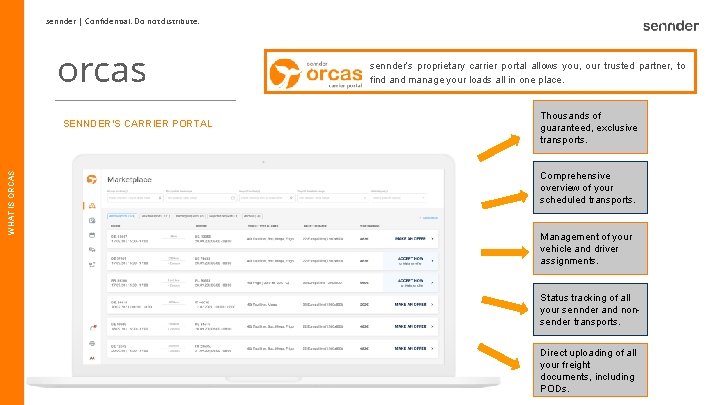
Task: Click the first filter input under Marketplace
Action: [135, 198]
